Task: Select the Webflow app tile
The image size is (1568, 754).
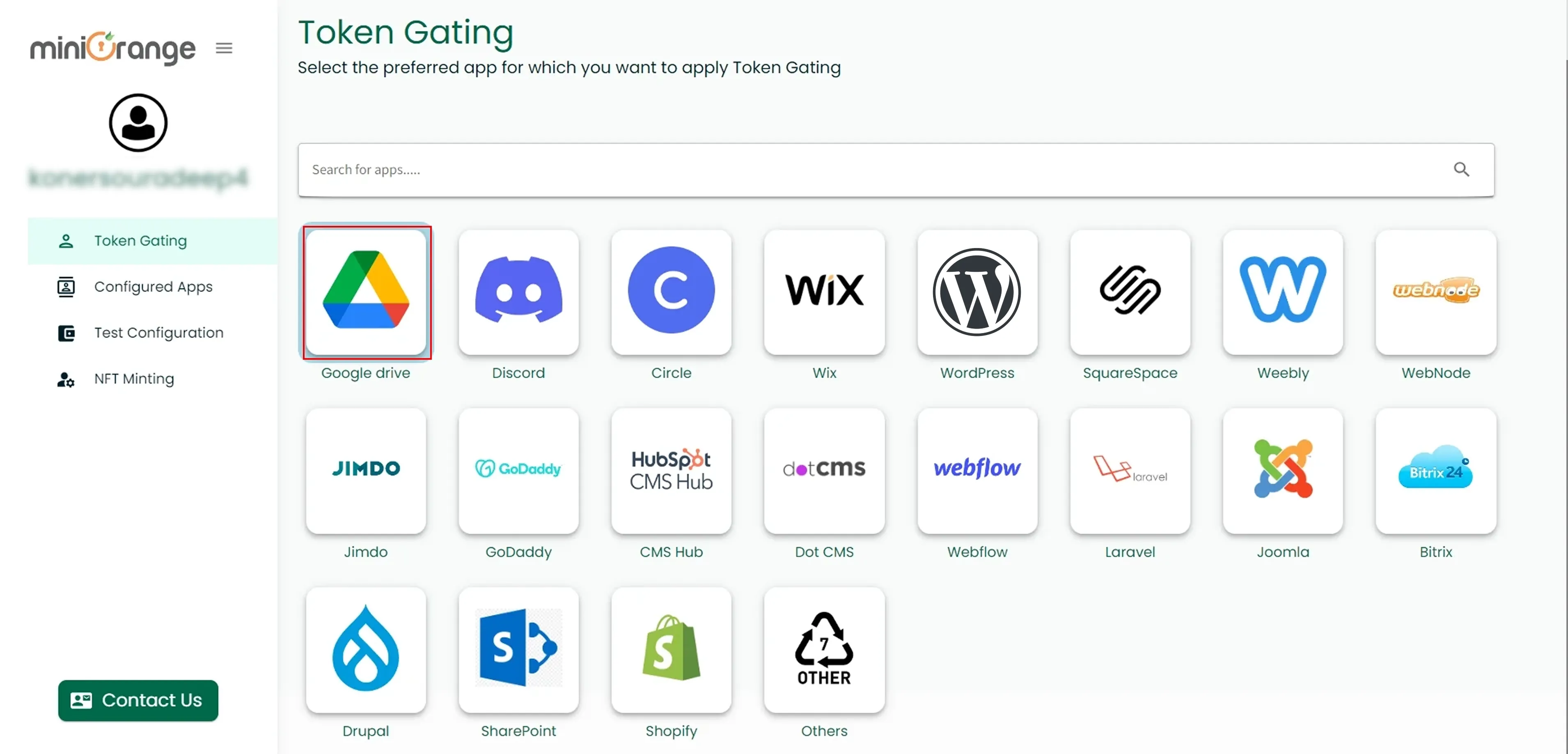Action: (x=977, y=471)
